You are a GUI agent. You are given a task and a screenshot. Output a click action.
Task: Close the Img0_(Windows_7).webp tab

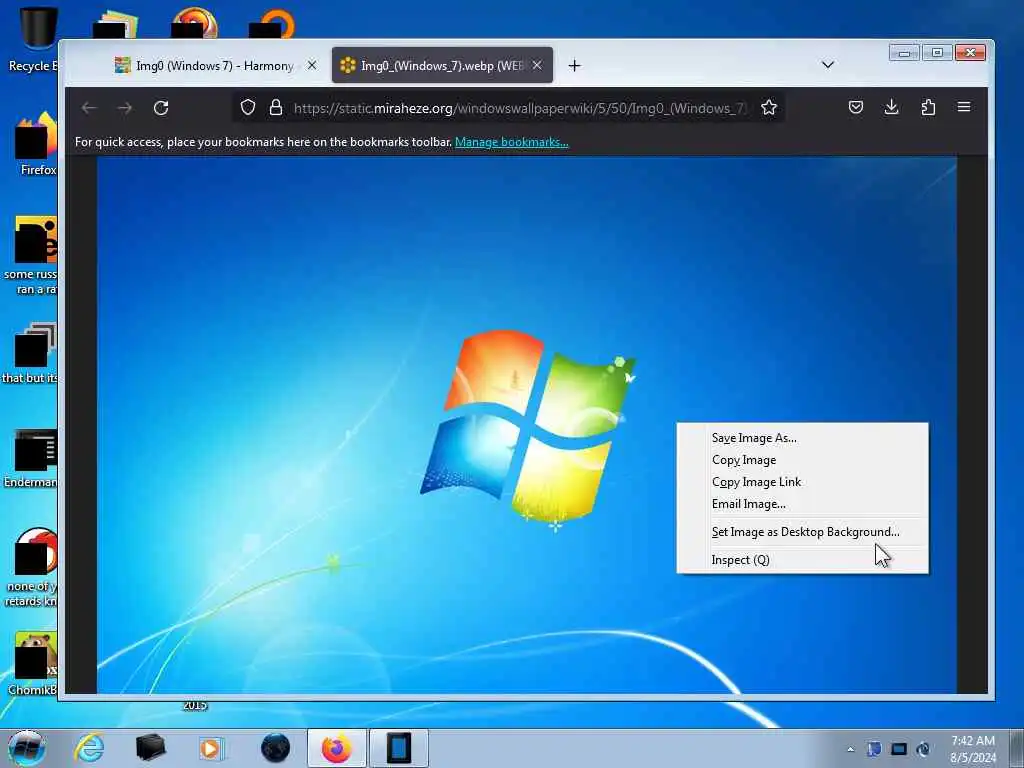[x=537, y=65]
